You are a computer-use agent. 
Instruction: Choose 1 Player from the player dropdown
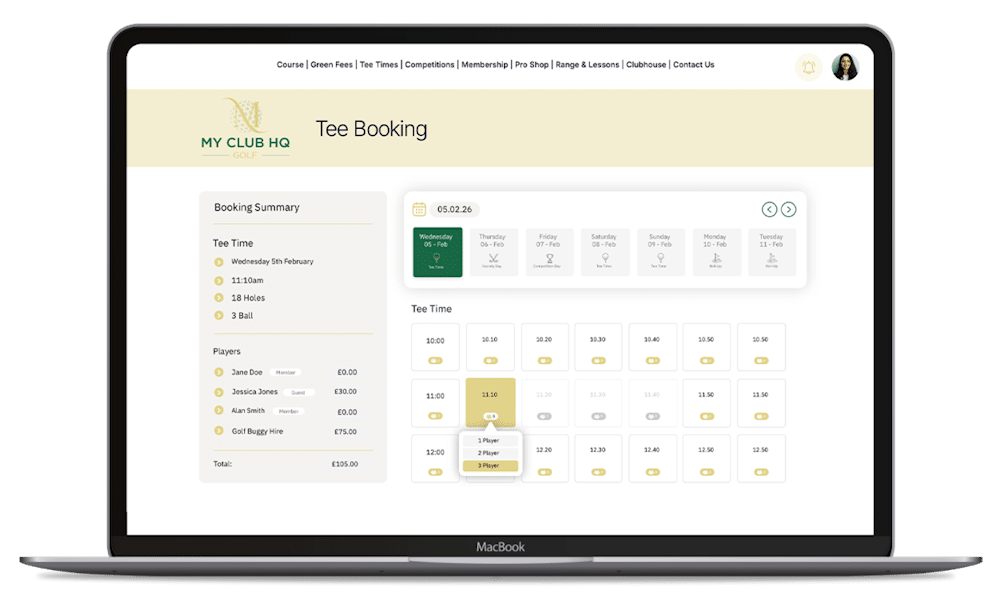(x=490, y=441)
